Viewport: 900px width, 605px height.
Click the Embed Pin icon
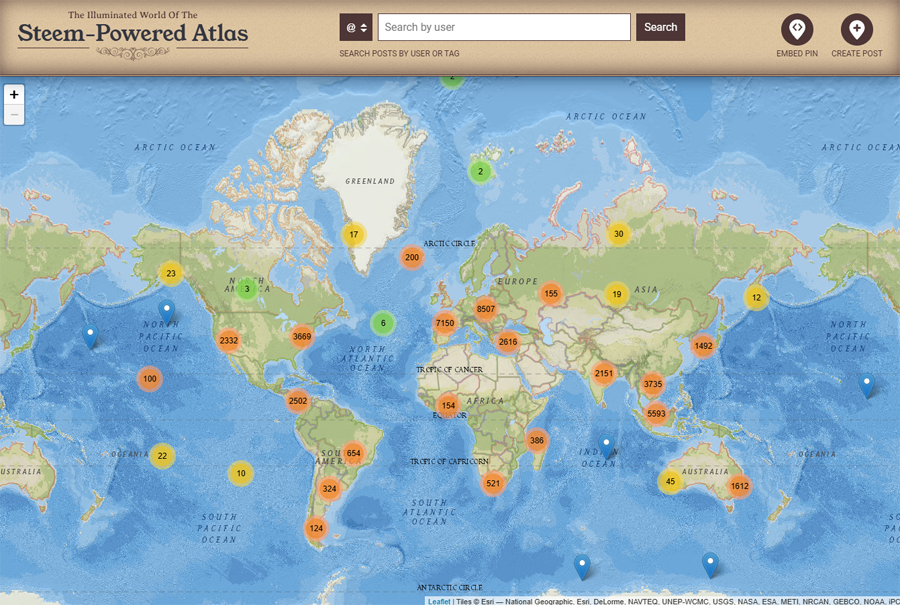[x=797, y=29]
